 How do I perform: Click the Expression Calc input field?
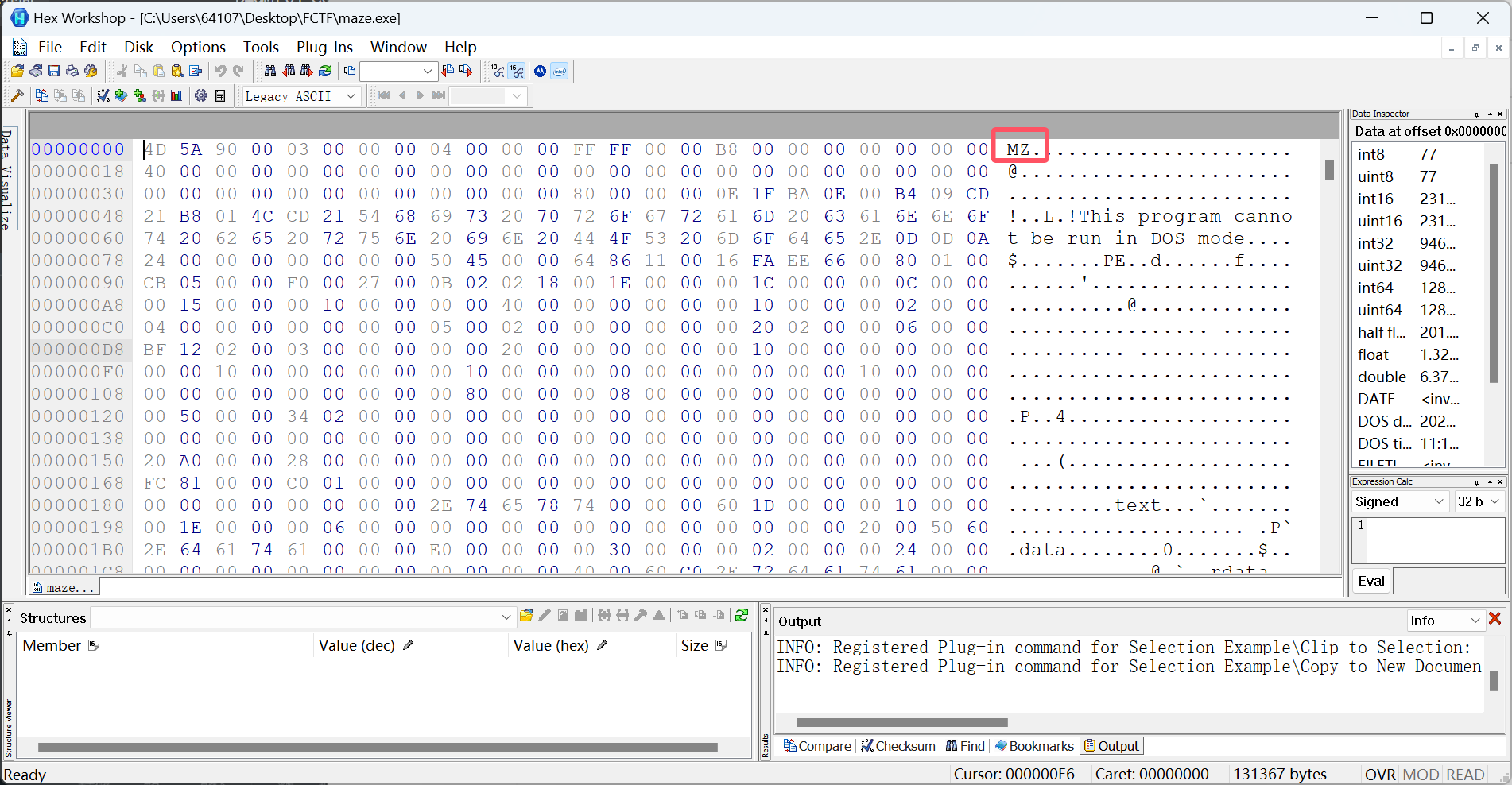pyautogui.click(x=1428, y=540)
